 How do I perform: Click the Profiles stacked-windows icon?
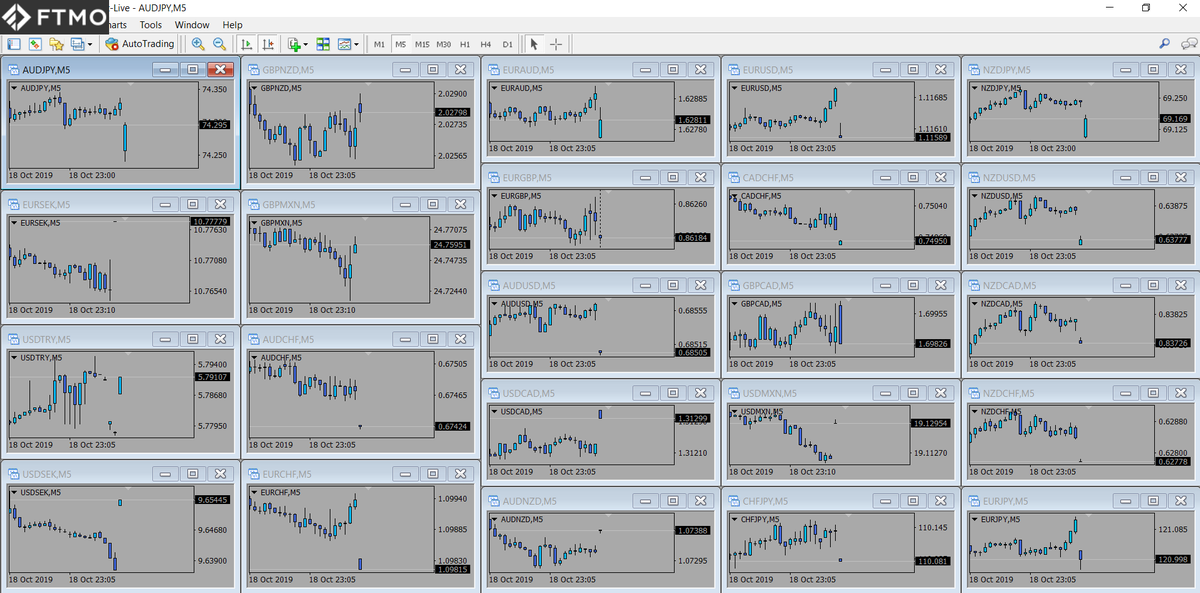[x=77, y=44]
